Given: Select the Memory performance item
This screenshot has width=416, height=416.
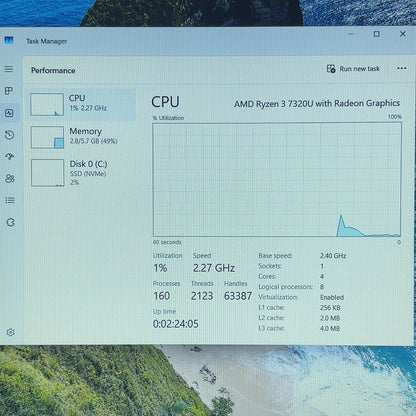Looking at the screenshot, I should coord(82,137).
